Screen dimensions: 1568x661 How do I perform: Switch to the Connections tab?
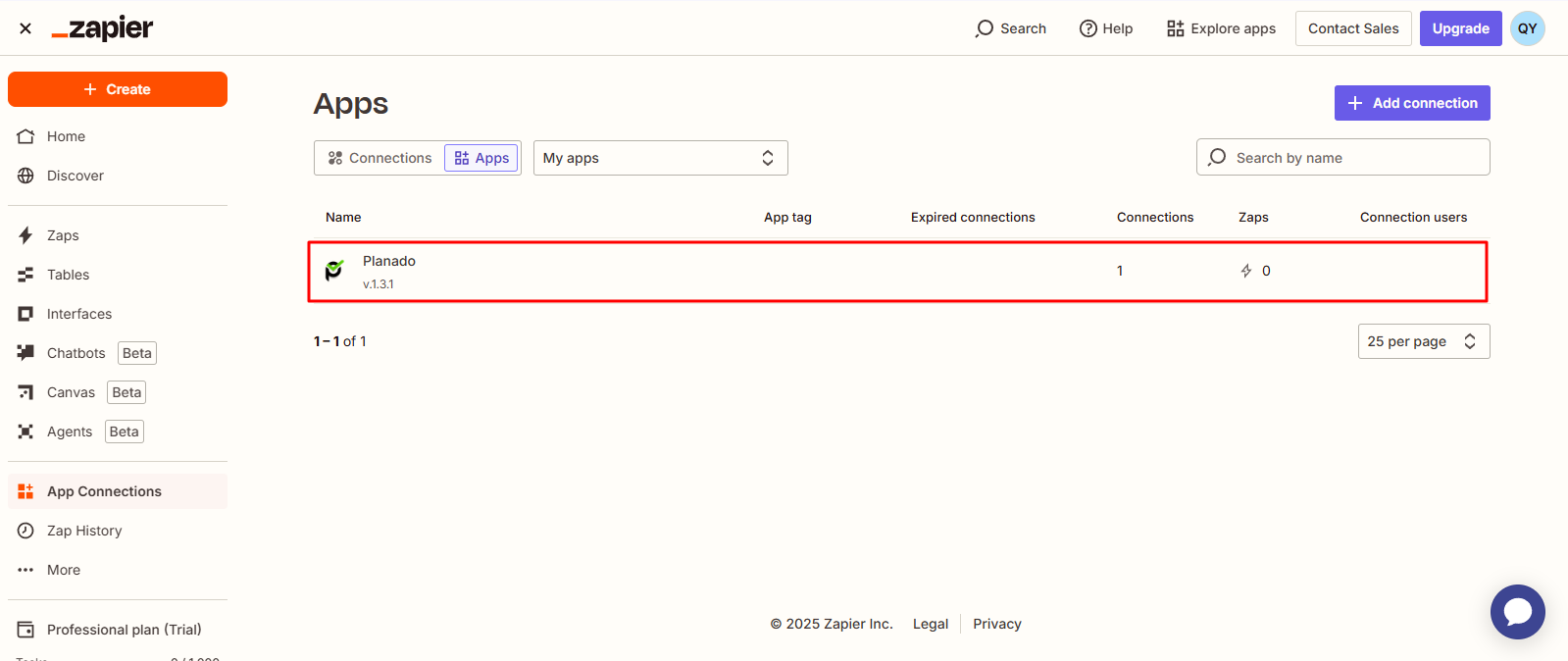[379, 158]
